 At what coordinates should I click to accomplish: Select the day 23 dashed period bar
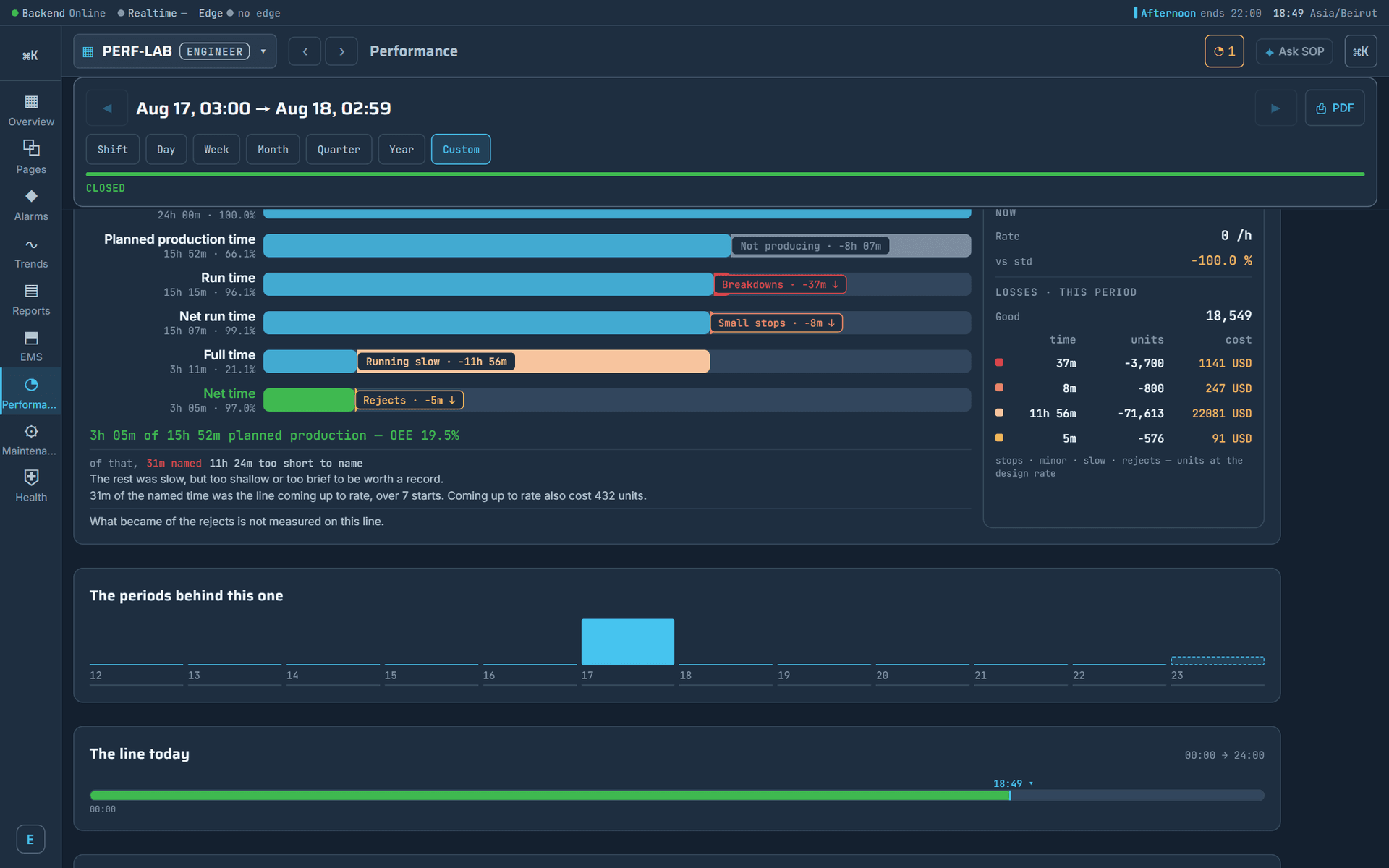pyautogui.click(x=1218, y=660)
